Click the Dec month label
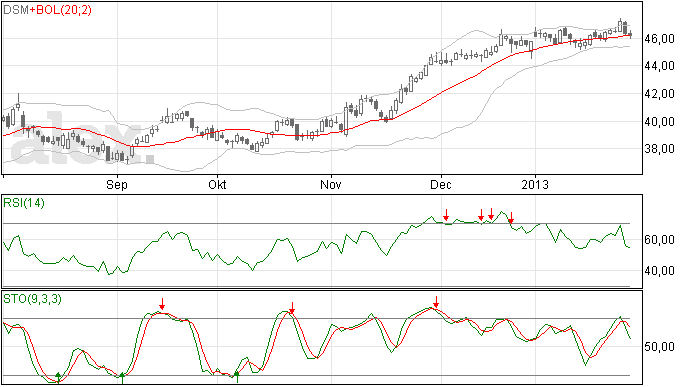This screenshot has width=690, height=387. tap(440, 184)
